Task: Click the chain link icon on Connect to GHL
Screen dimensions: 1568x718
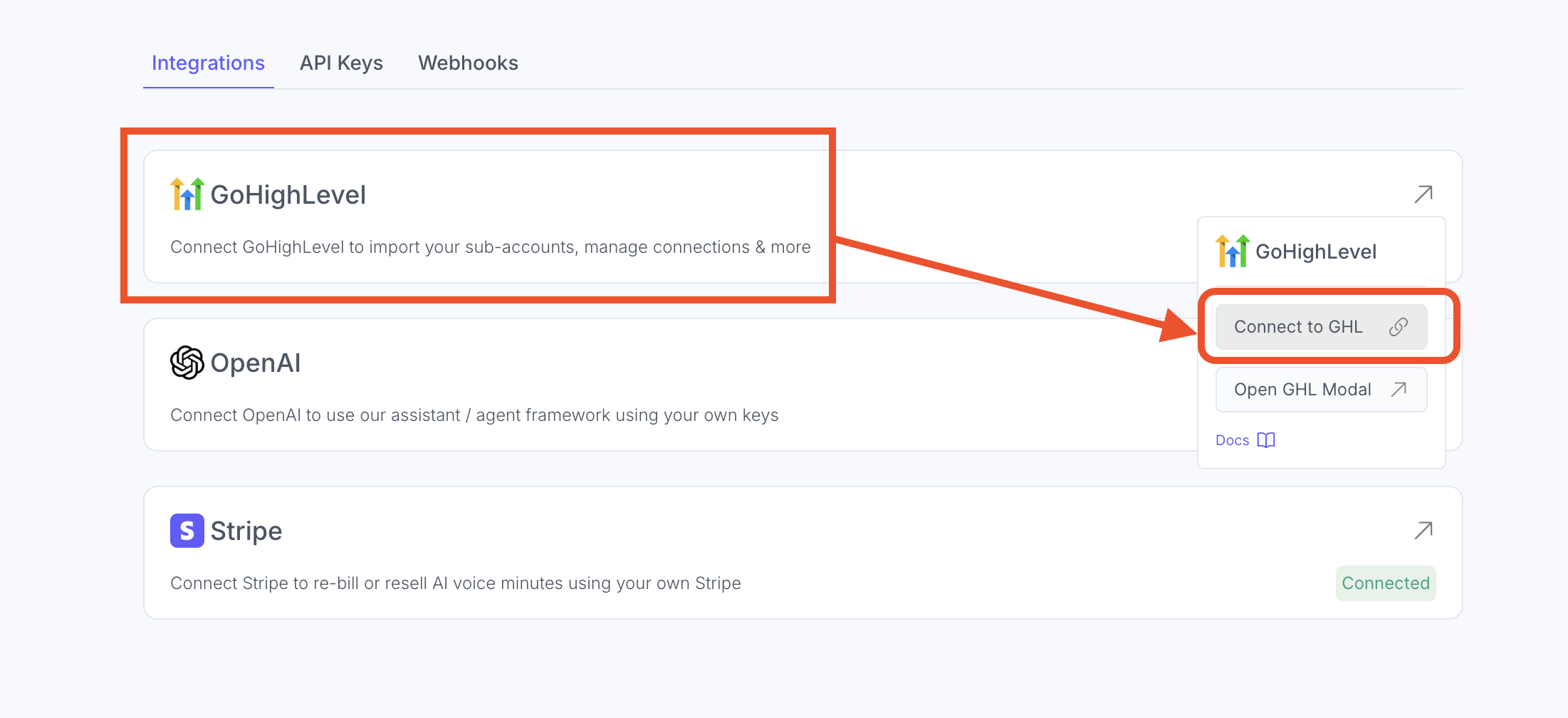Action: [x=1399, y=327]
